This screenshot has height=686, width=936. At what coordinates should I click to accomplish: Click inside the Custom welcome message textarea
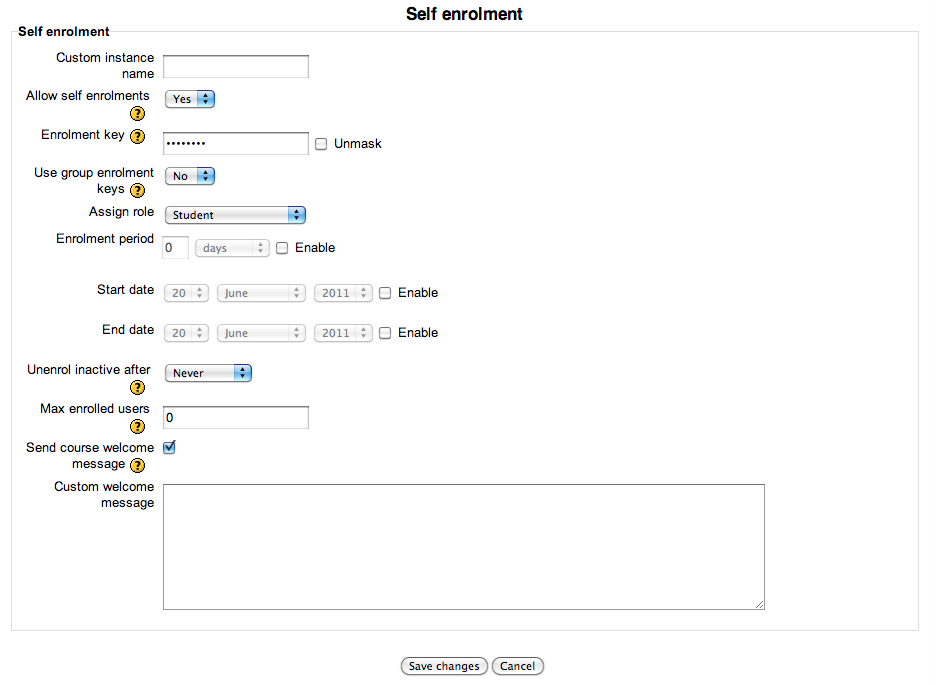pyautogui.click(x=464, y=547)
